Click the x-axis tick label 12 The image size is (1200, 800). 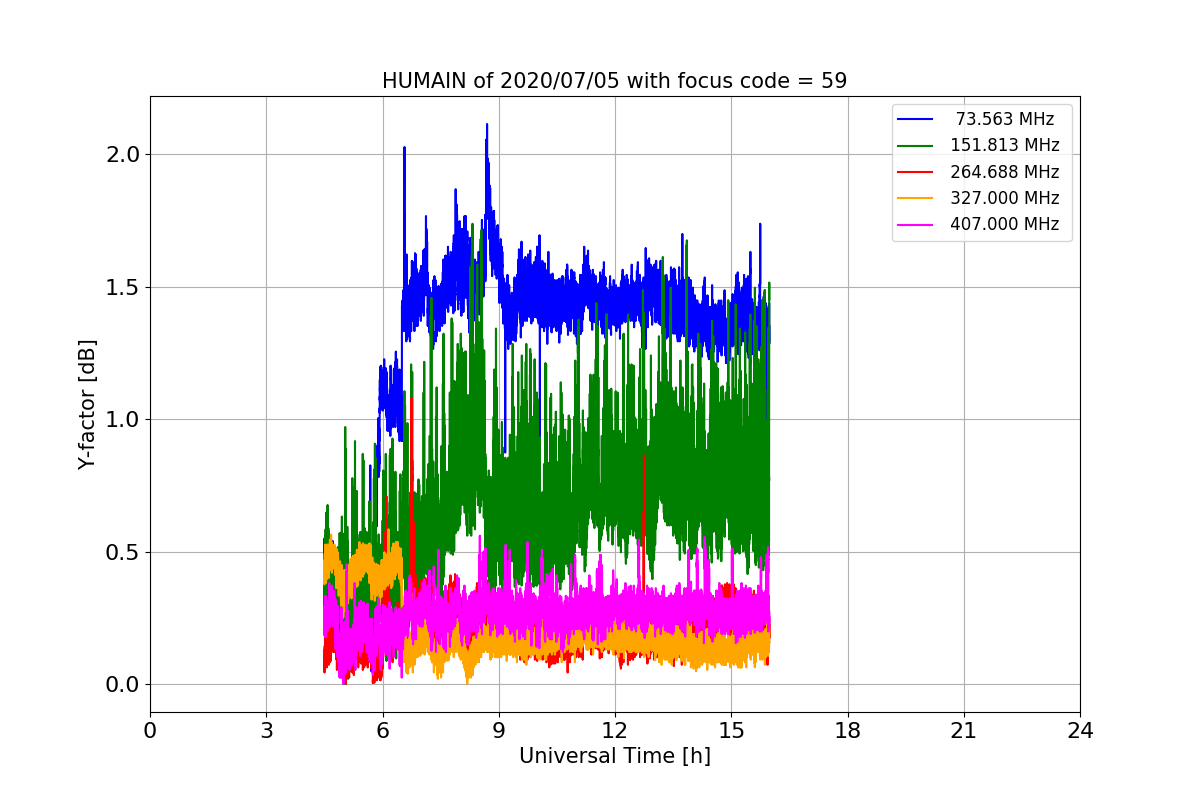click(615, 730)
